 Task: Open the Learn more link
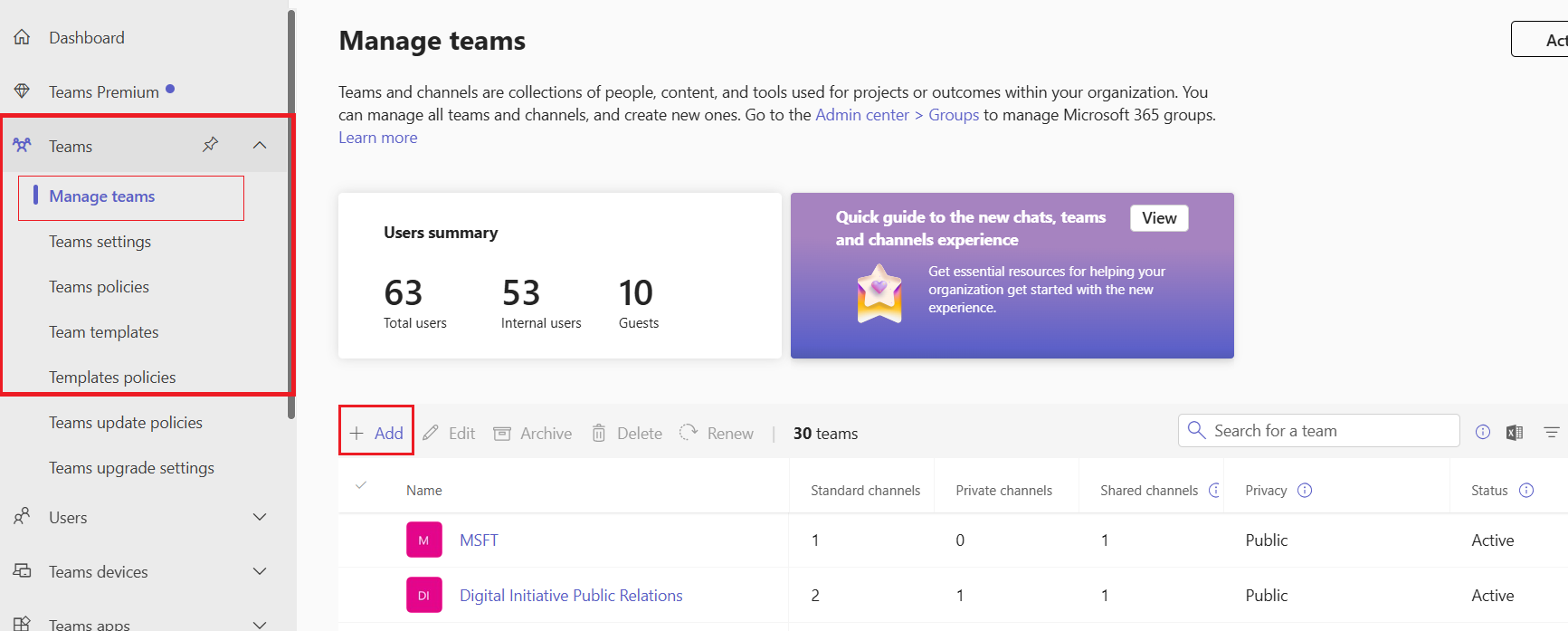point(377,138)
